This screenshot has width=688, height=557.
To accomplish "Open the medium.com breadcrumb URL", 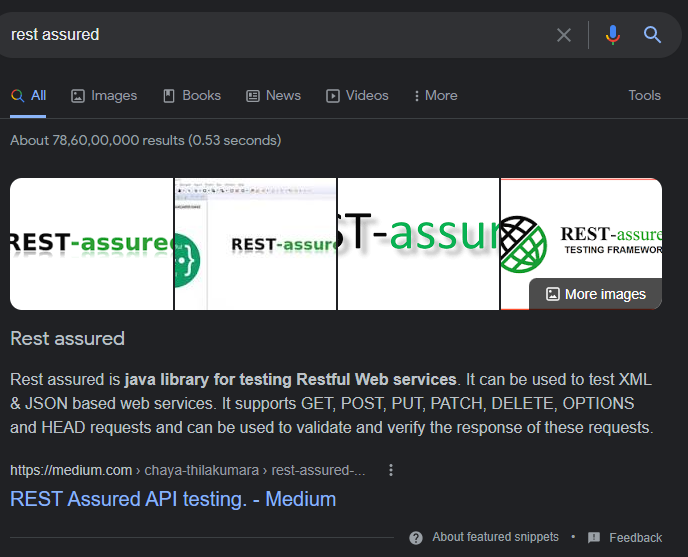I will pos(187,470).
